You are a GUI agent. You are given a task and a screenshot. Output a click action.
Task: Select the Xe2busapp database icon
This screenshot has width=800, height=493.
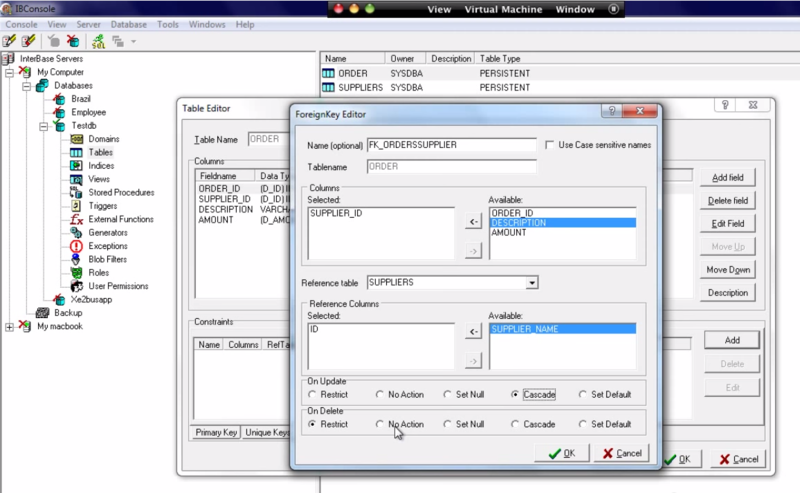point(59,300)
